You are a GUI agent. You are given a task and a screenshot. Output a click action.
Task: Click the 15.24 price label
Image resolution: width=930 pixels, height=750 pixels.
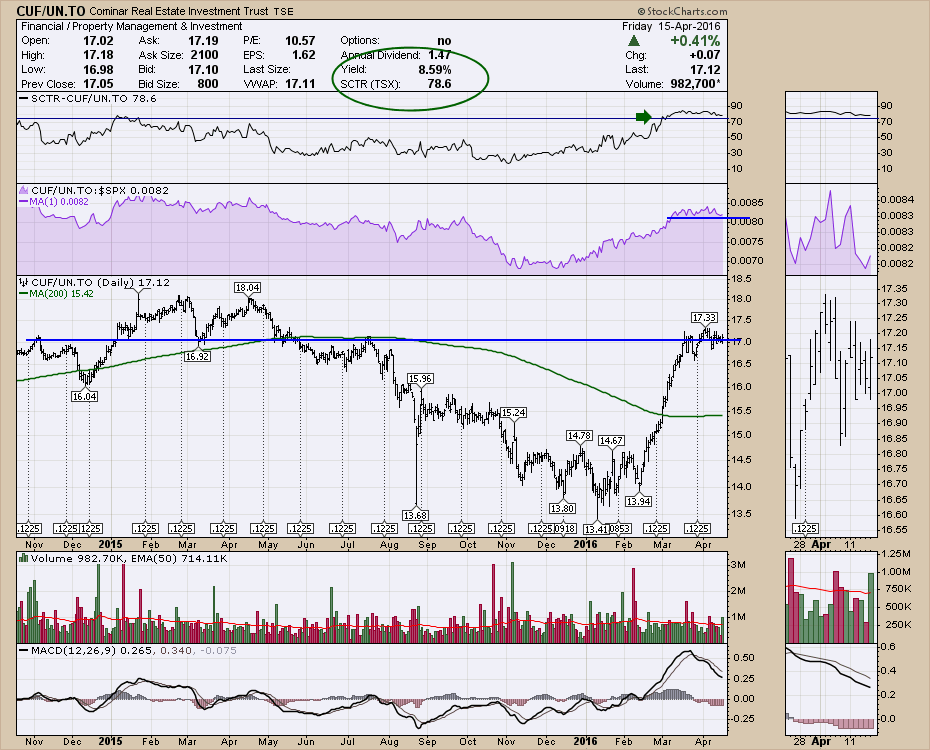point(514,413)
